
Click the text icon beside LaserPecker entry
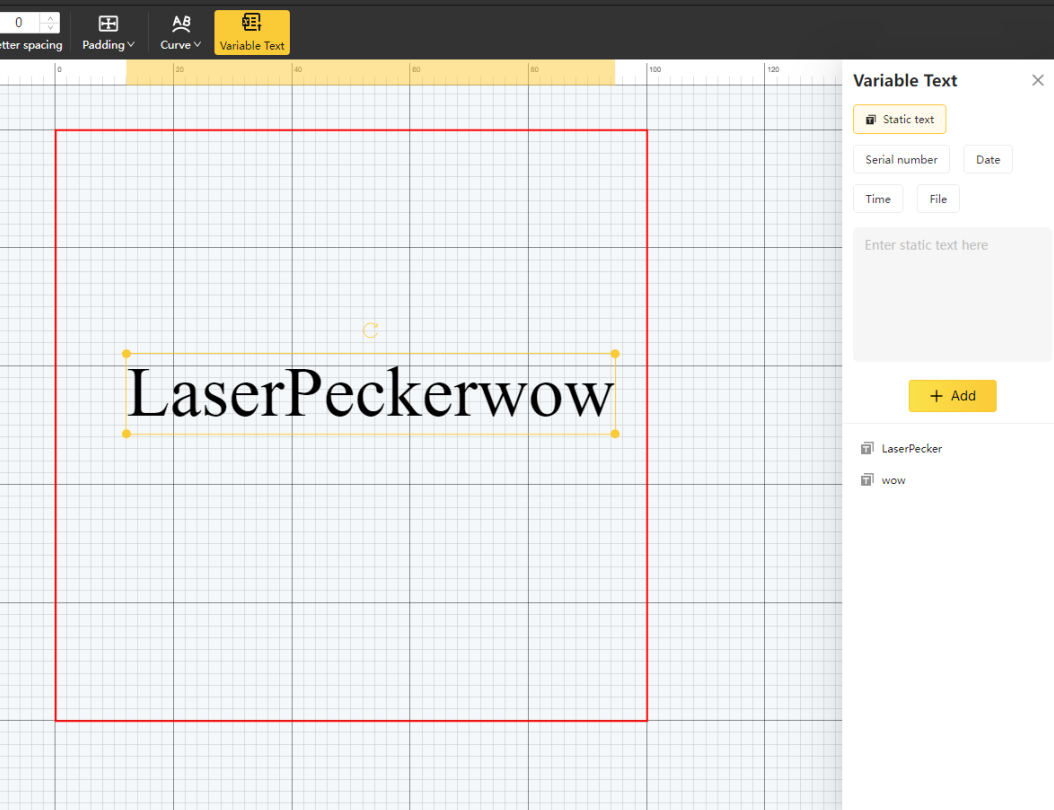pos(867,448)
